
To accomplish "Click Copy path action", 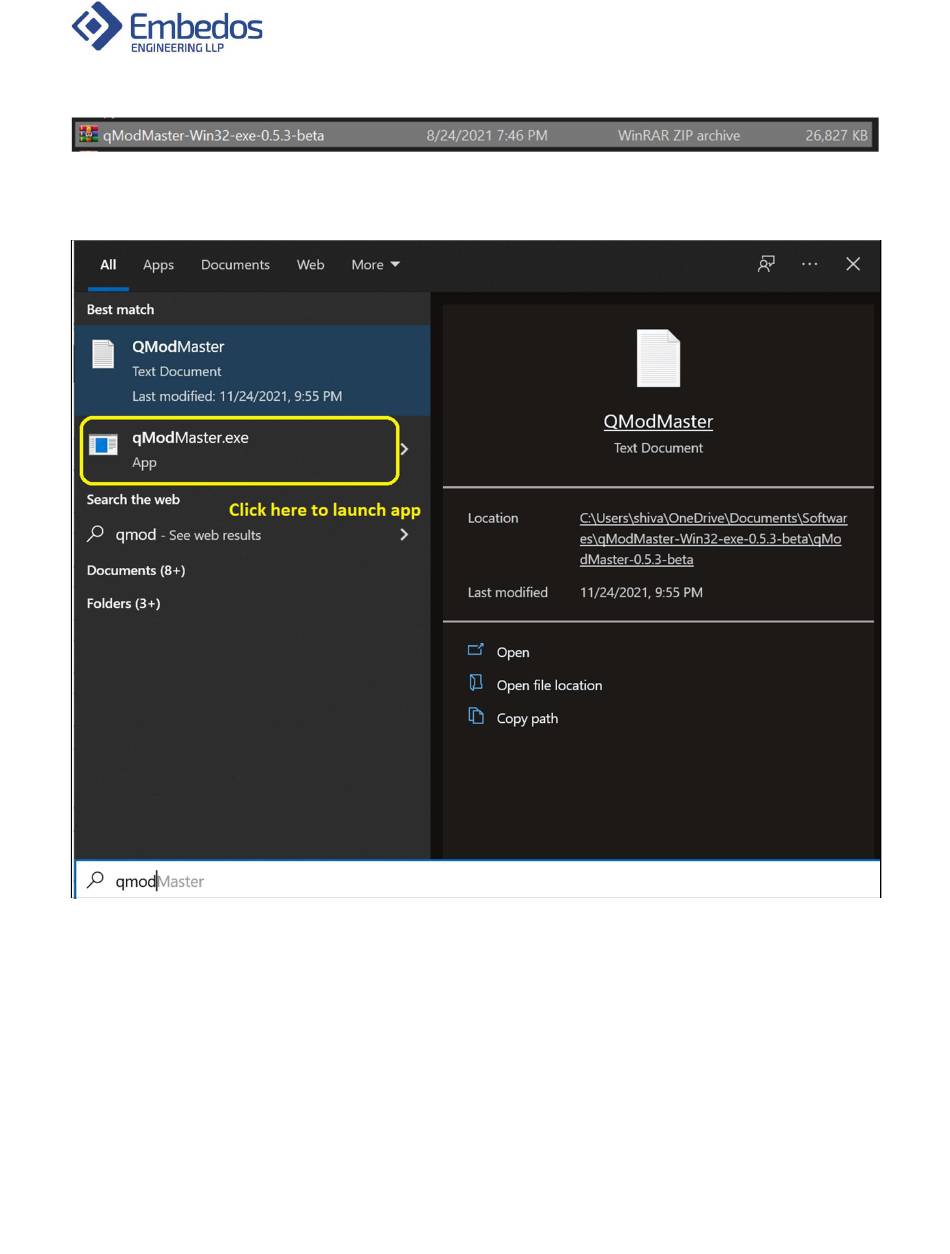I will (527, 718).
